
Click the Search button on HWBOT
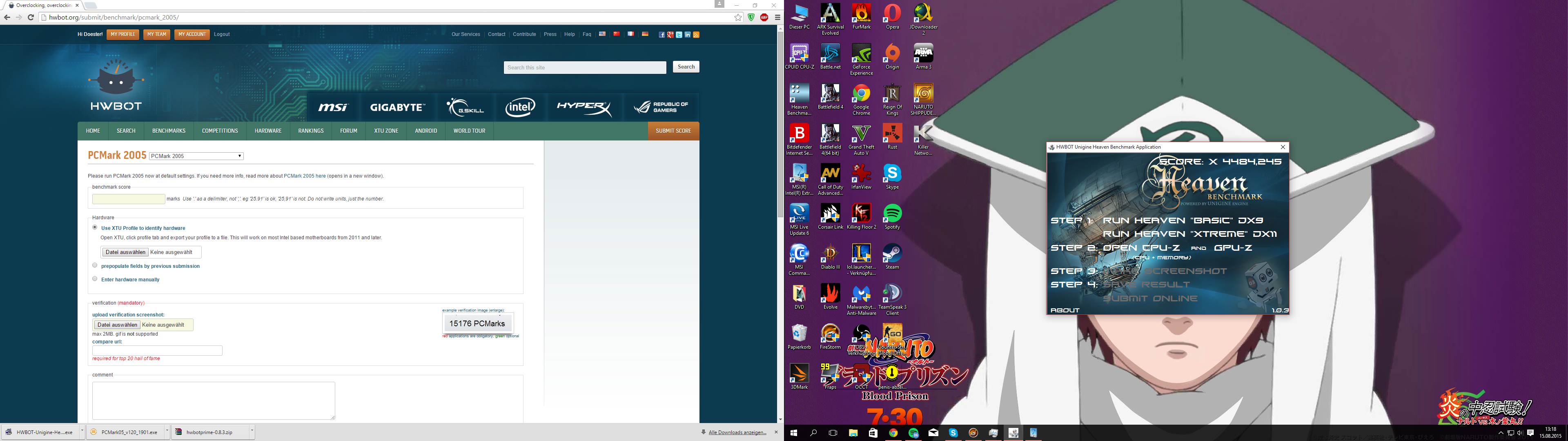click(x=686, y=67)
